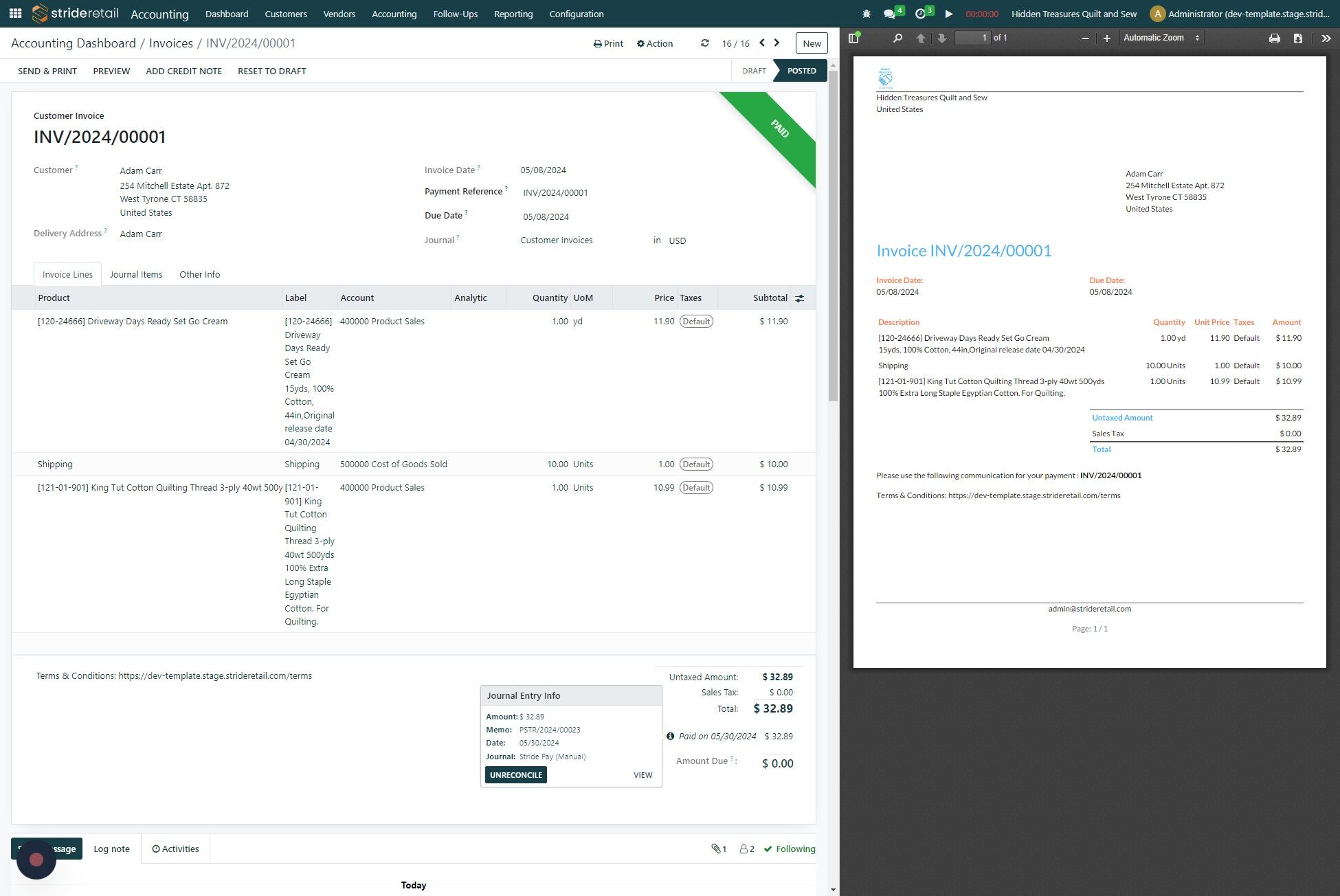Switch to the Journal Items tab
The width and height of the screenshot is (1340, 896).
136,274
